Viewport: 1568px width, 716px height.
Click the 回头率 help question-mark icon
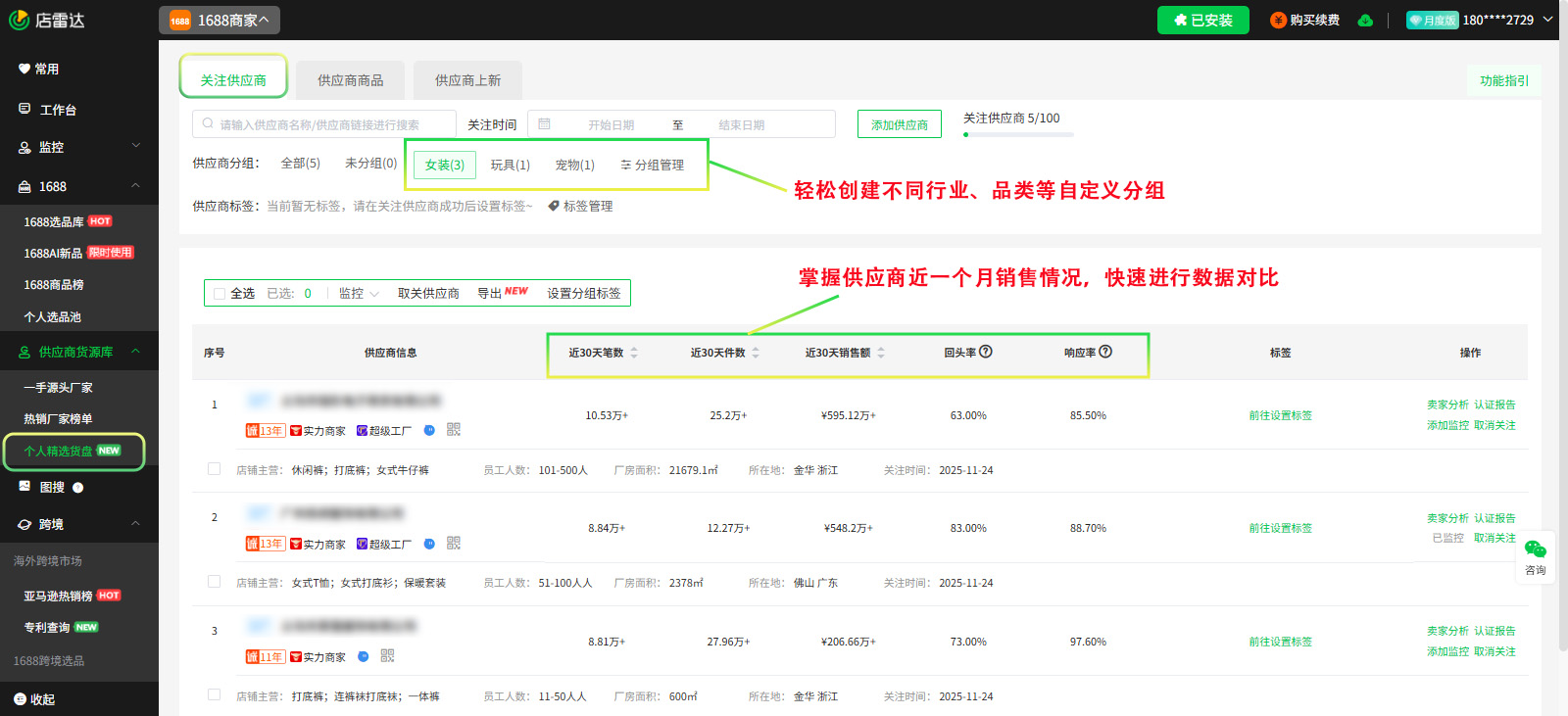pyautogui.click(x=986, y=352)
